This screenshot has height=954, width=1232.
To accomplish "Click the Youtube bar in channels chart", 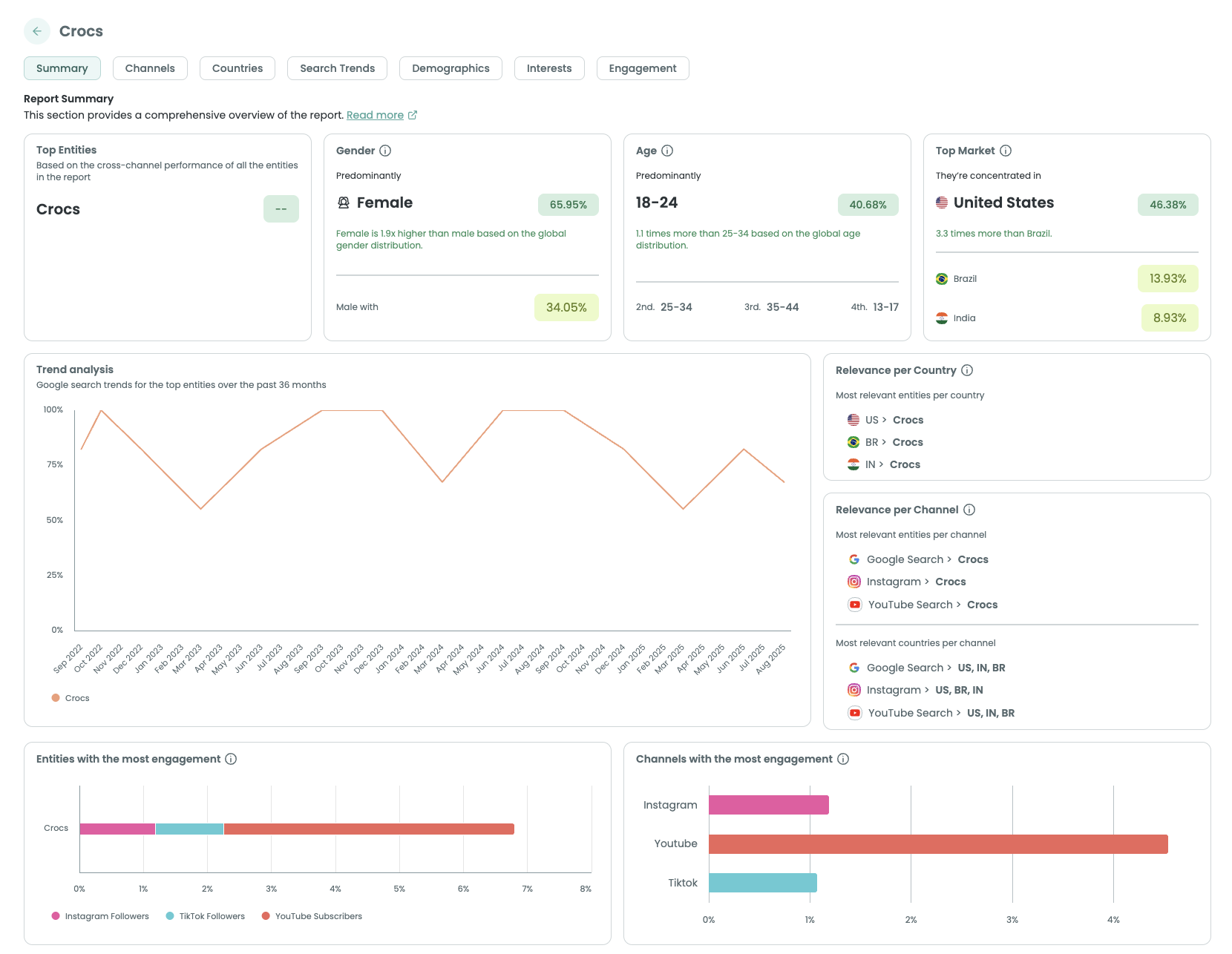I will pos(937,844).
